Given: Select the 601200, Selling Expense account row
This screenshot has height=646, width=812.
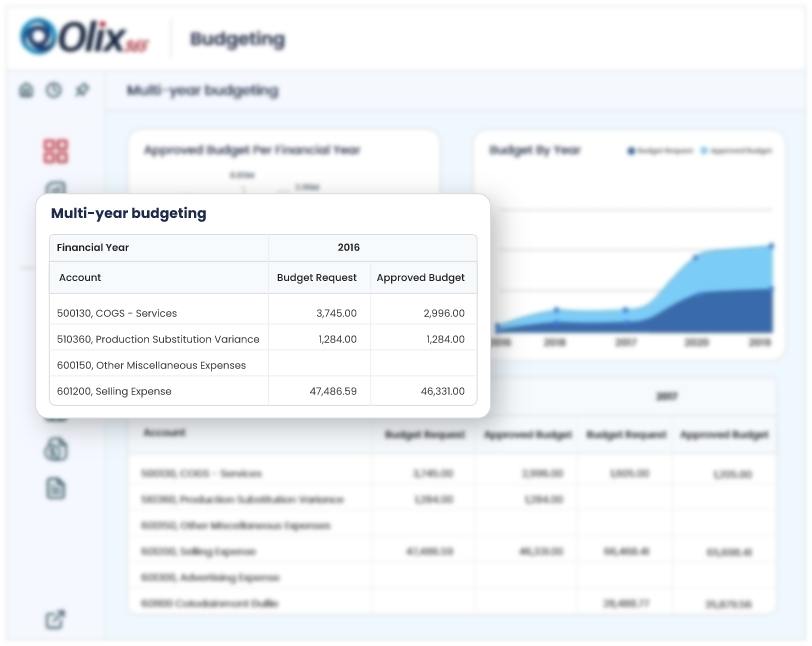Looking at the screenshot, I should (114, 391).
